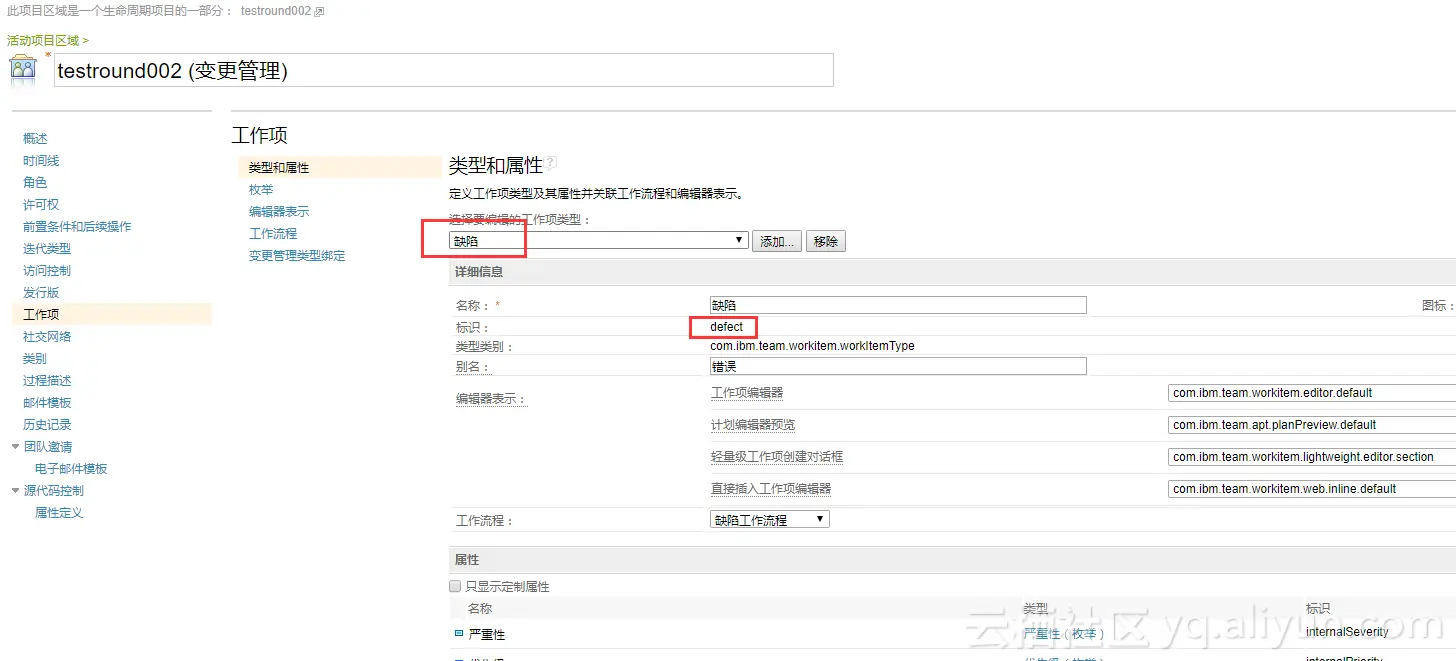Click the defect identifier value
The height and width of the screenshot is (661, 1456).
click(x=727, y=327)
